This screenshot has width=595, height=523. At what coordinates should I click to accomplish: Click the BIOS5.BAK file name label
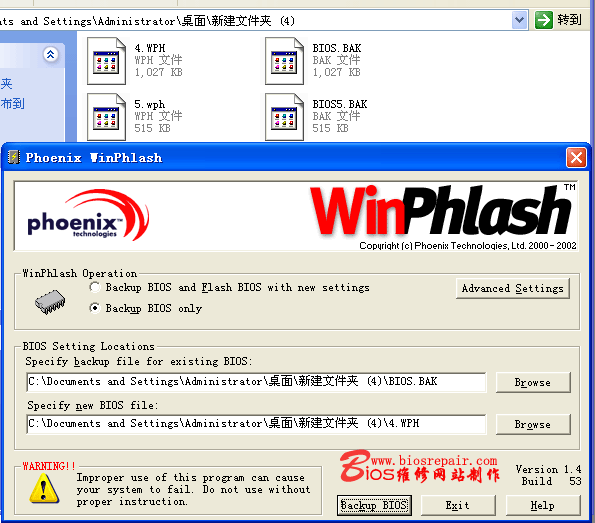pyautogui.click(x=340, y=104)
